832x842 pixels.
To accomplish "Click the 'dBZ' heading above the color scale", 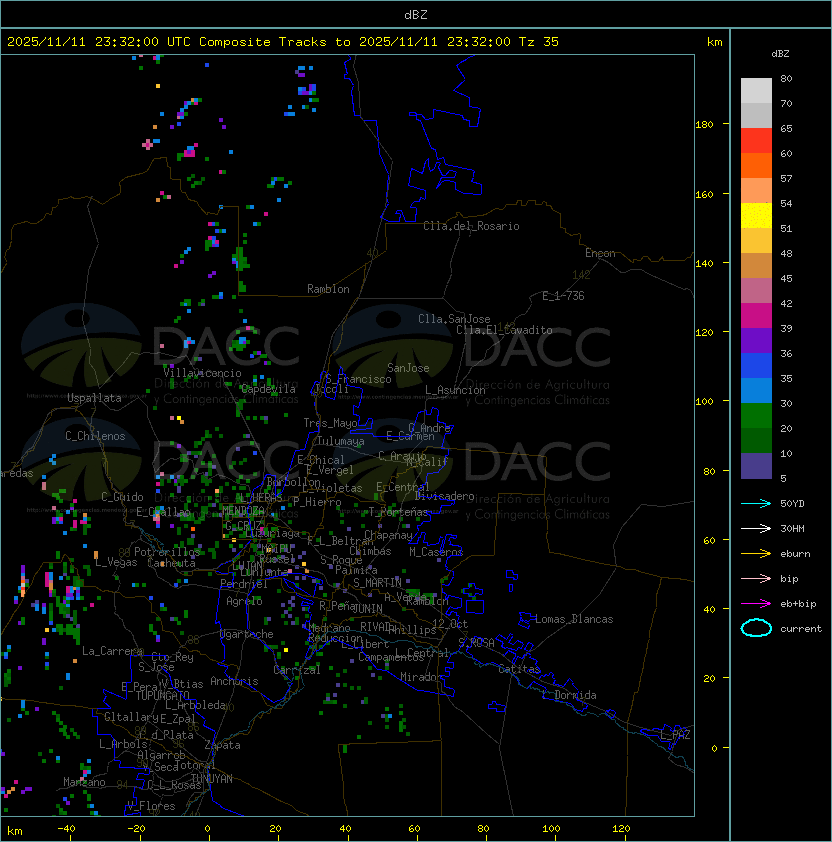I will coord(780,54).
